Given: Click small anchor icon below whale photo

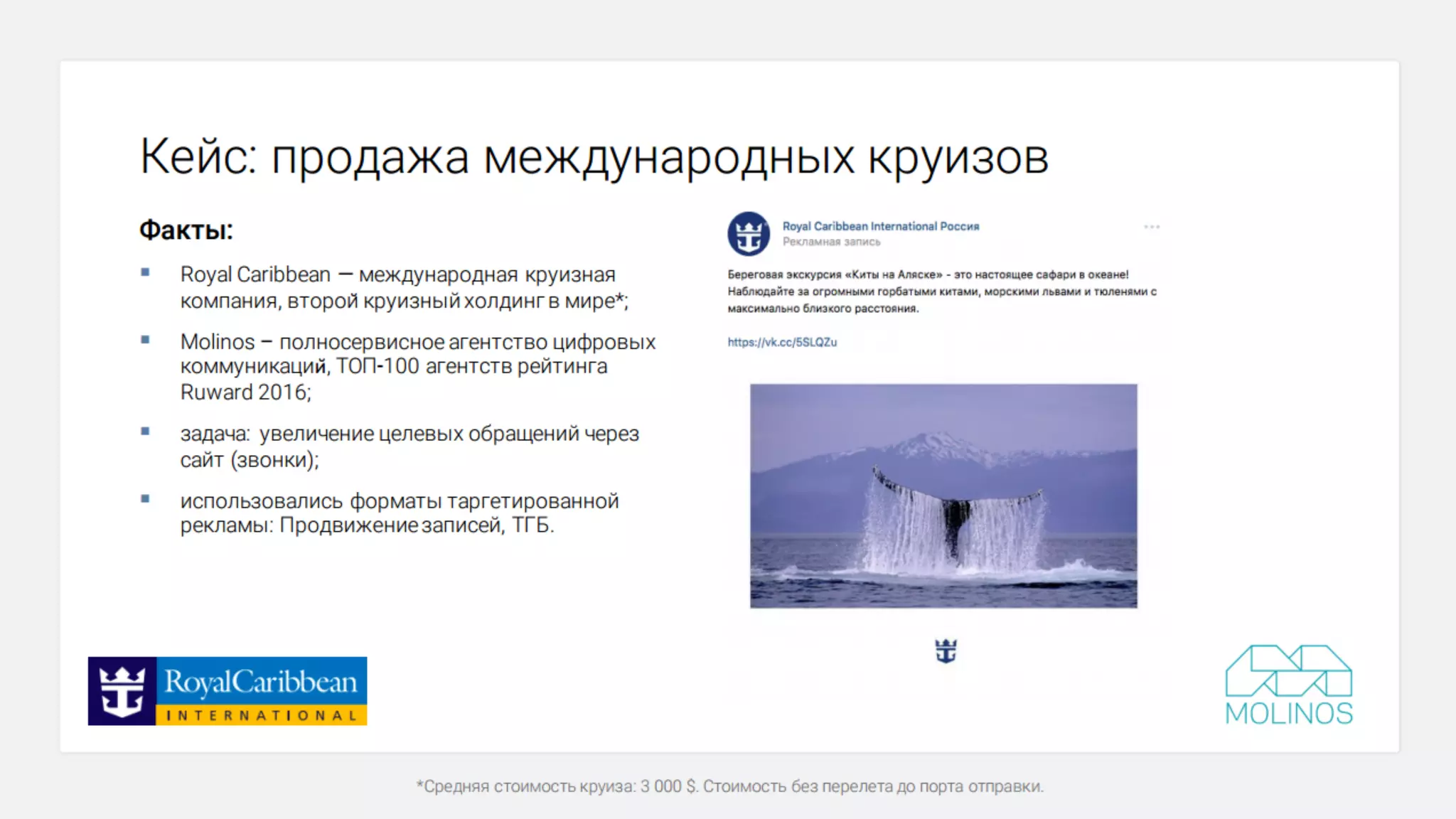Looking at the screenshot, I should pos(946,651).
